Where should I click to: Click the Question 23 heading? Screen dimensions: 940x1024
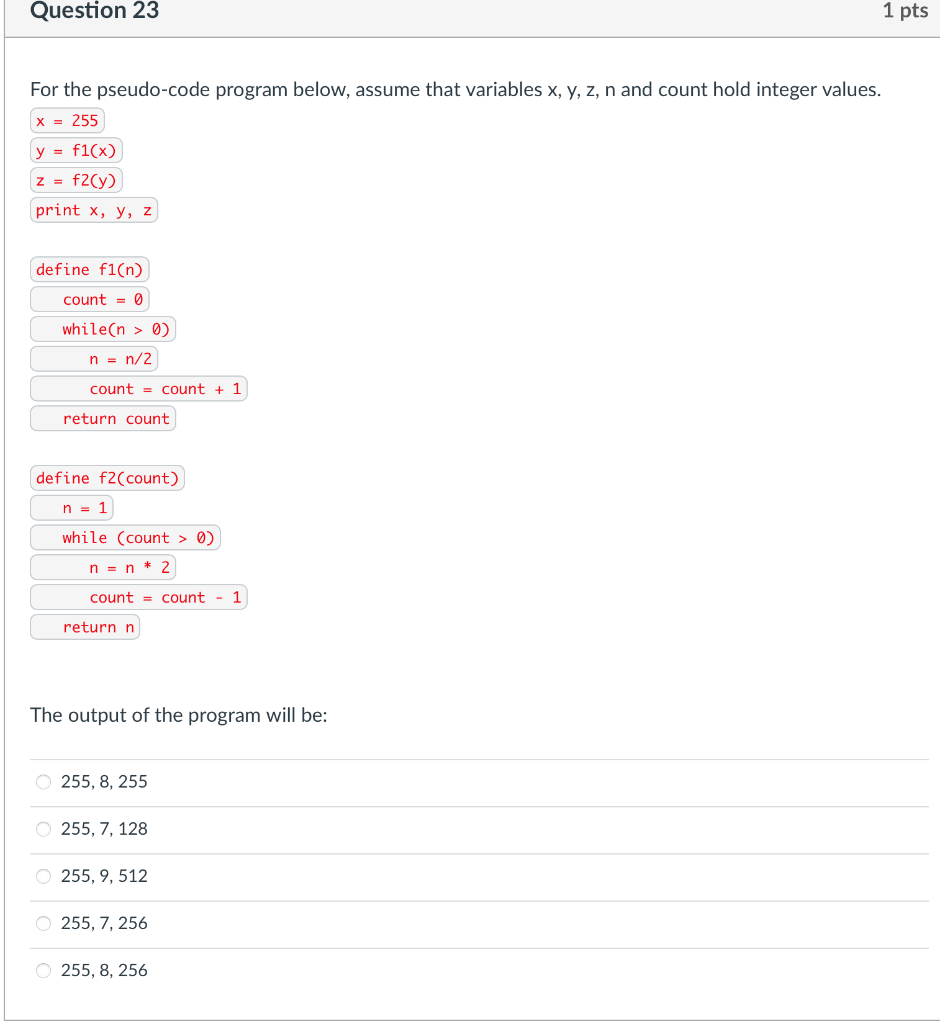click(x=94, y=12)
